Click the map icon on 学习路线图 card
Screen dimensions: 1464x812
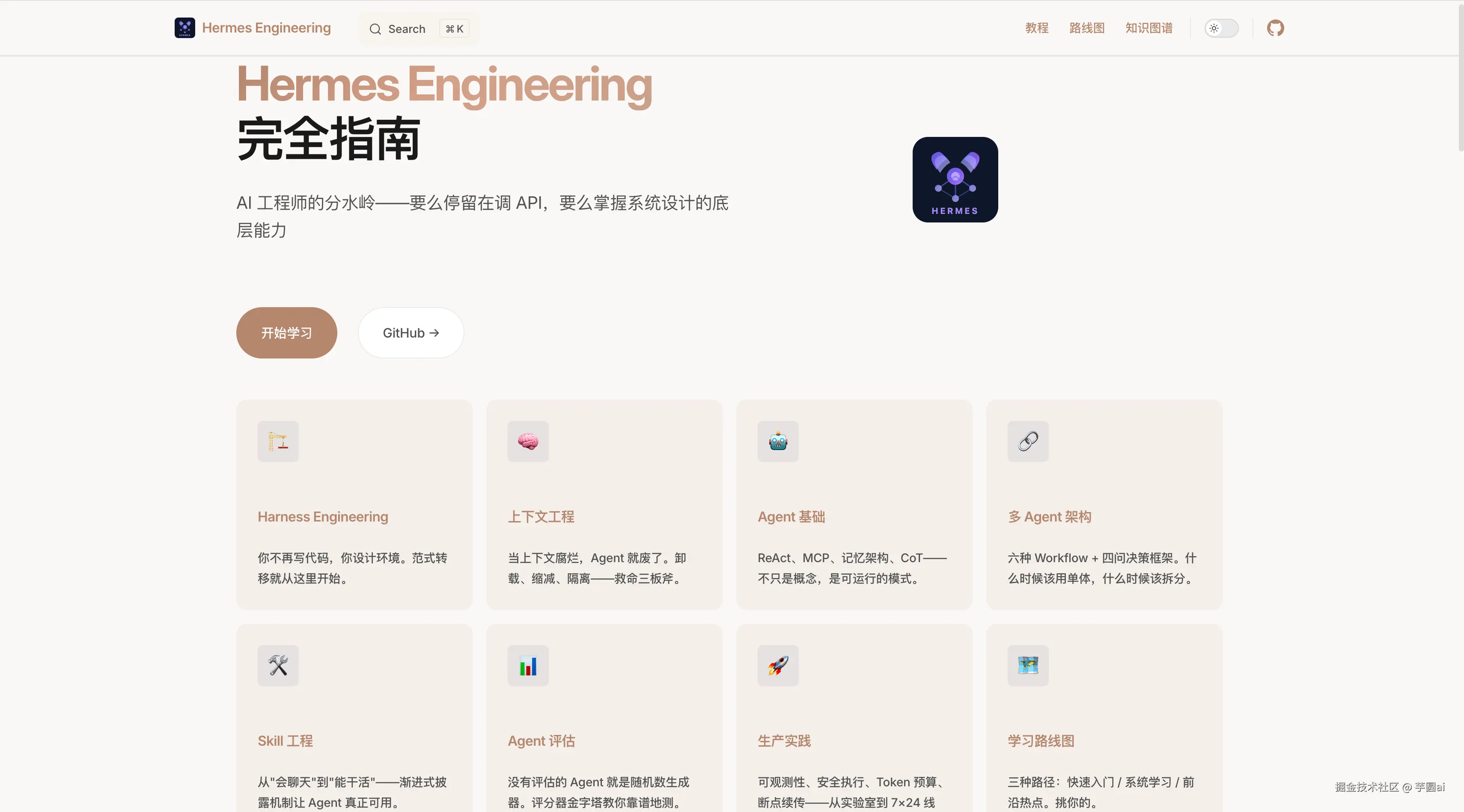(x=1028, y=666)
